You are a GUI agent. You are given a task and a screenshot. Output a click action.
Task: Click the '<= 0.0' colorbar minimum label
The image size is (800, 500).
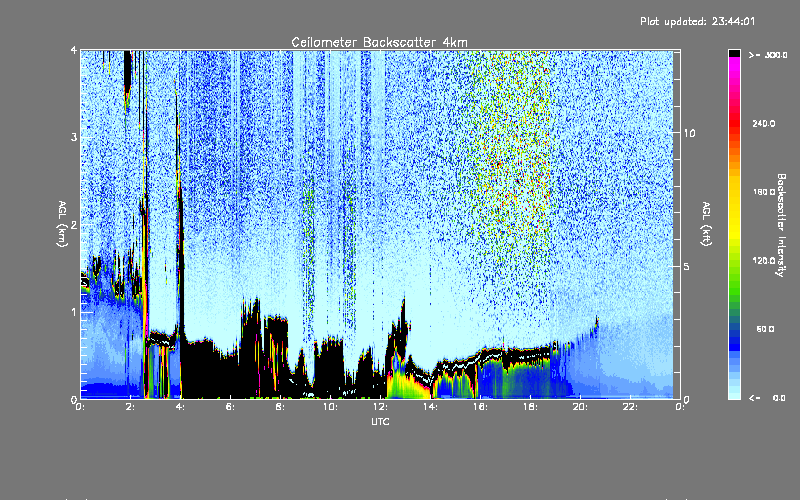(x=767, y=397)
